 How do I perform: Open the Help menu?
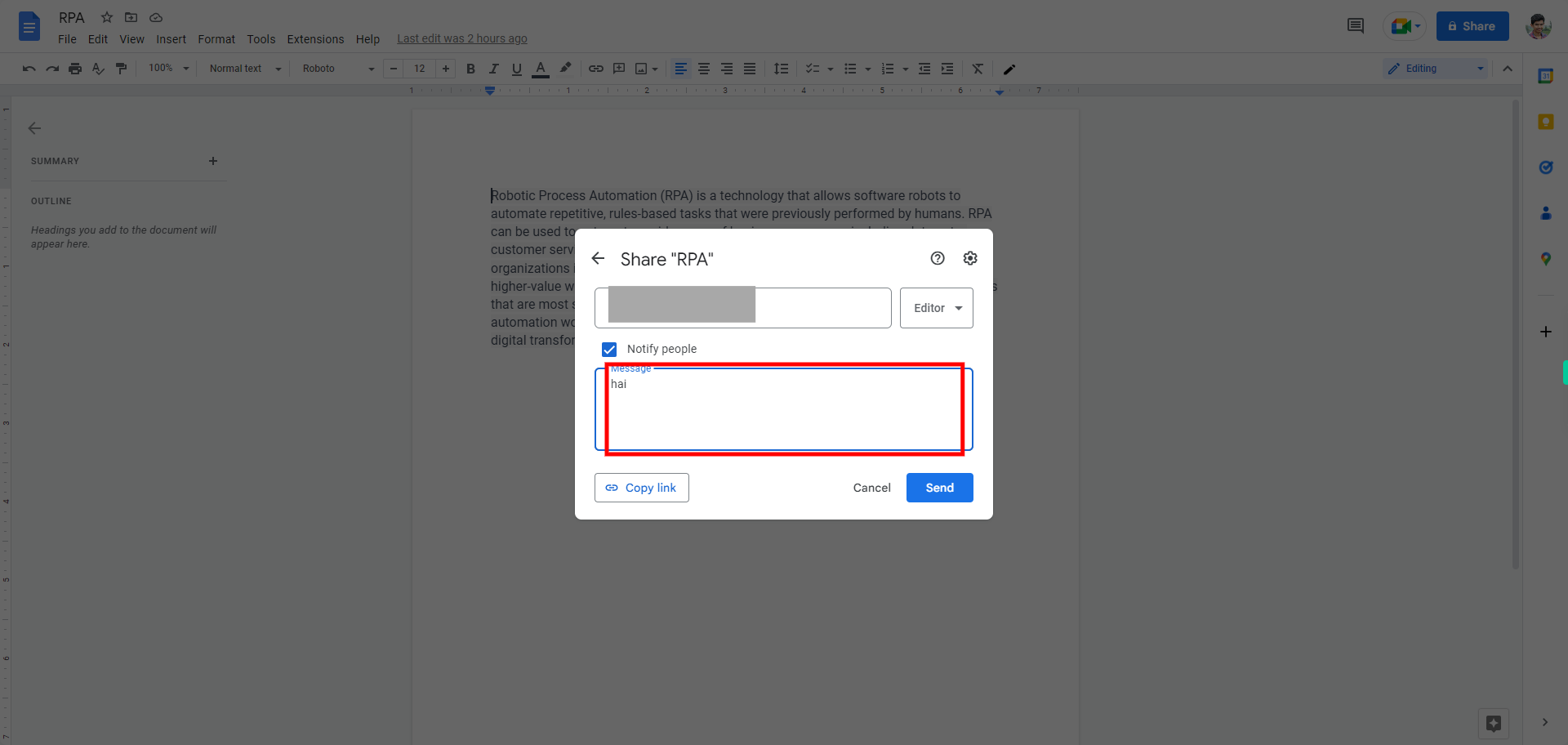coord(367,39)
